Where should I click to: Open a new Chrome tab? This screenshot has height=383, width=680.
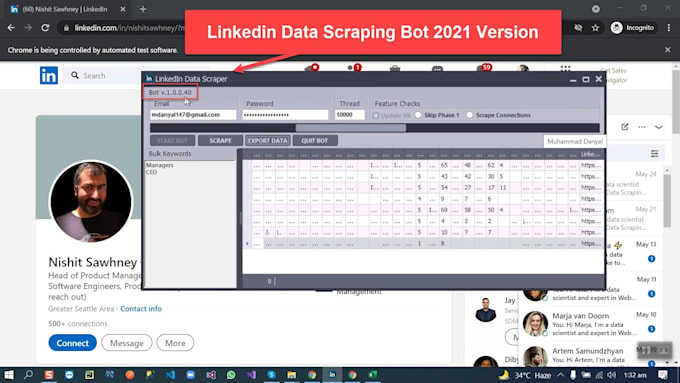(143, 9)
